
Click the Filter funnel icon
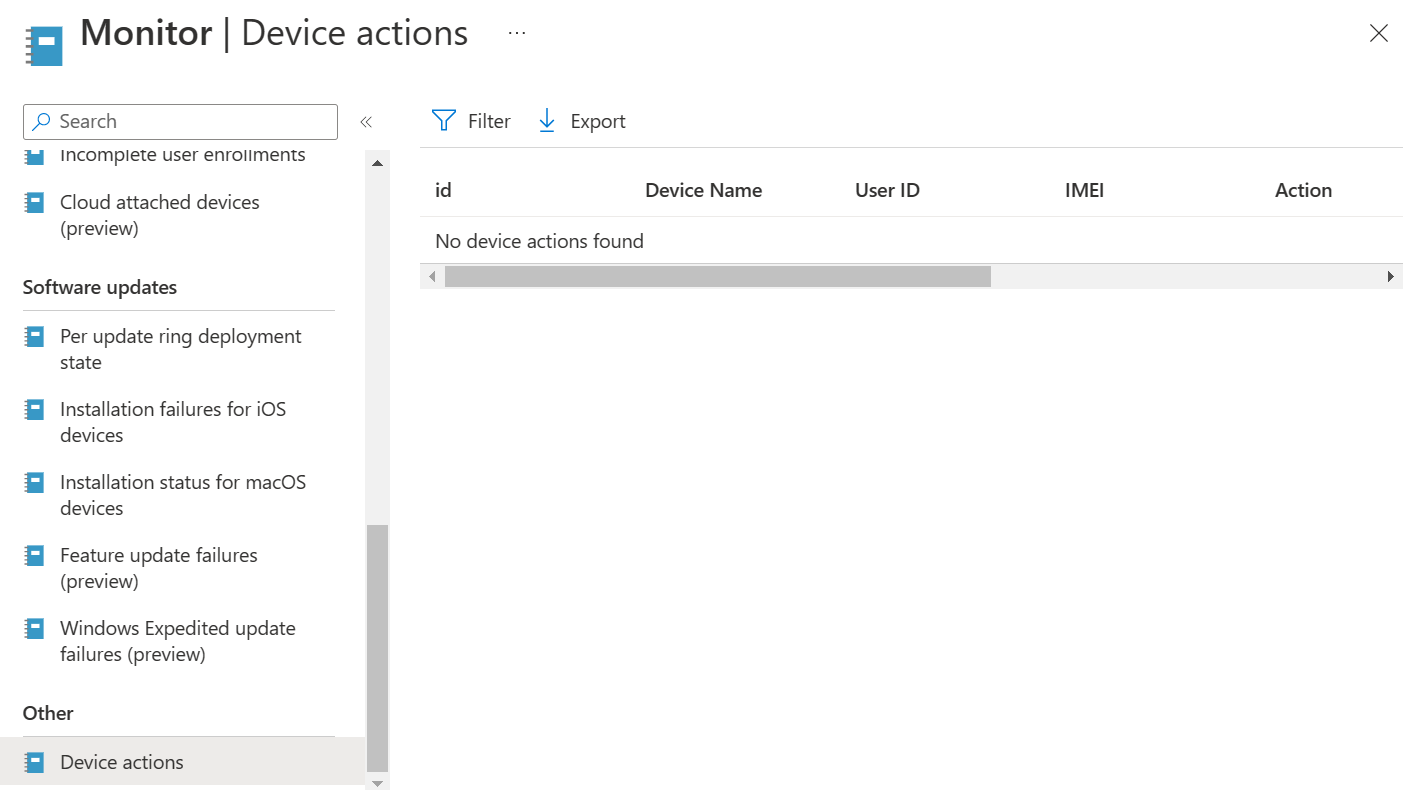(x=443, y=119)
